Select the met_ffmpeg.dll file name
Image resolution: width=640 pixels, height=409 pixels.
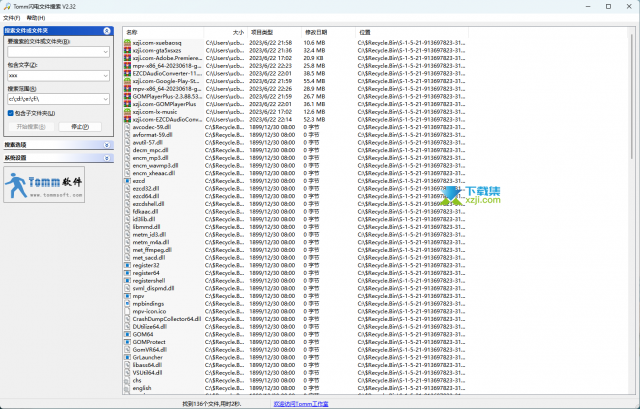tap(152, 250)
